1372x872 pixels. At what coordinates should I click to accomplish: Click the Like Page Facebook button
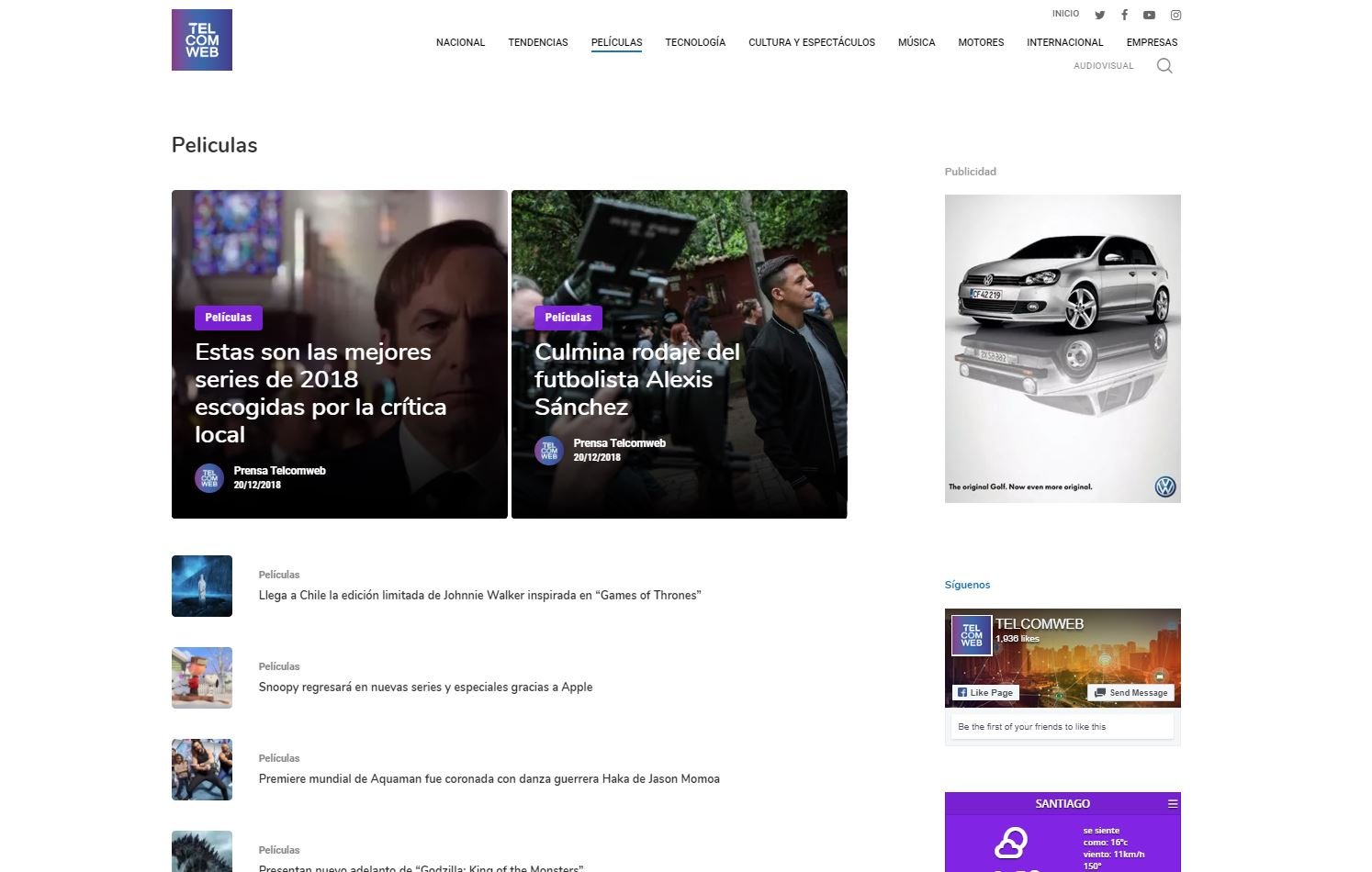click(x=985, y=692)
